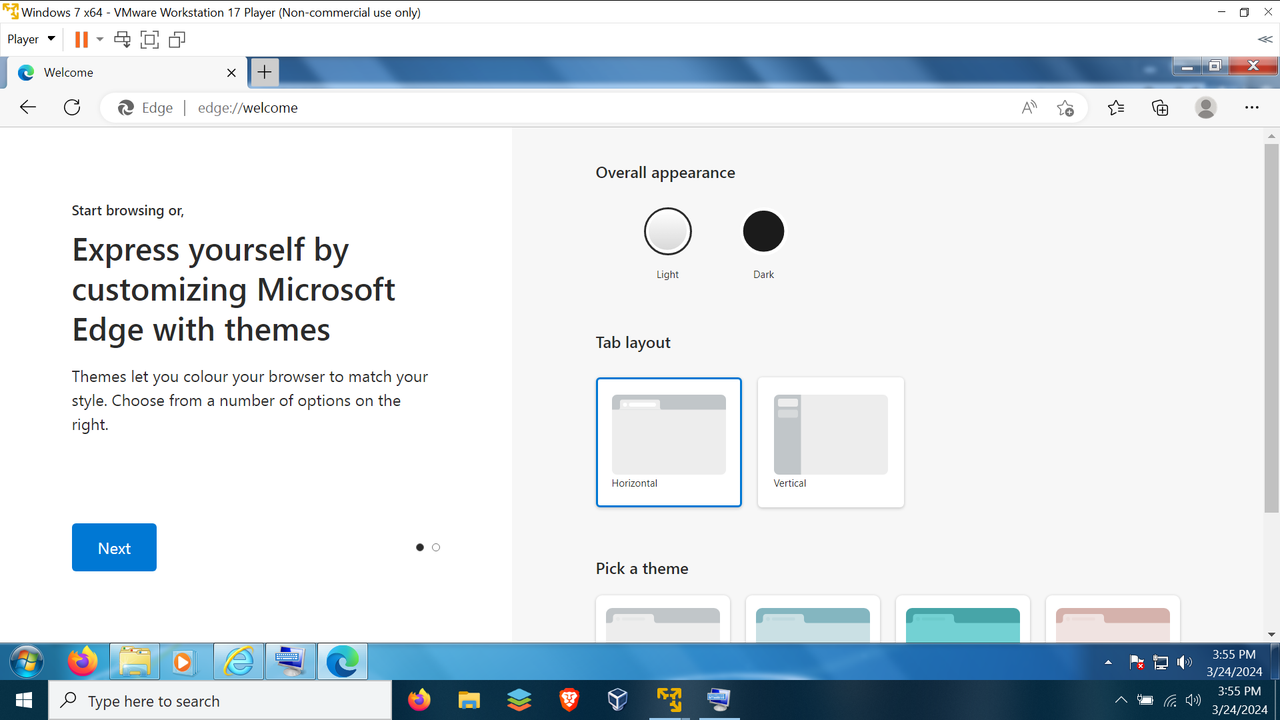Show hidden icons in Windows 7 tray

coord(1108,663)
